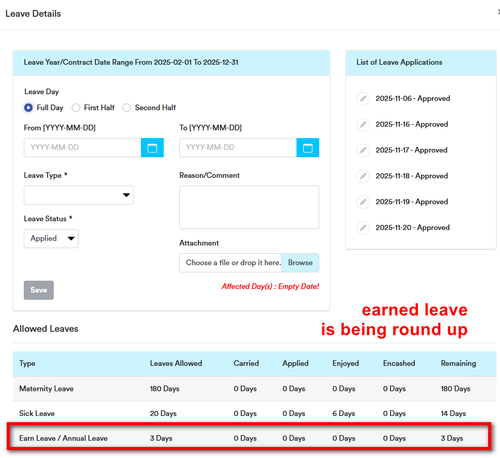Click the 2025-11-19 - Approved entry text
Image resolution: width=500 pixels, height=458 pixels.
pyautogui.click(x=412, y=202)
